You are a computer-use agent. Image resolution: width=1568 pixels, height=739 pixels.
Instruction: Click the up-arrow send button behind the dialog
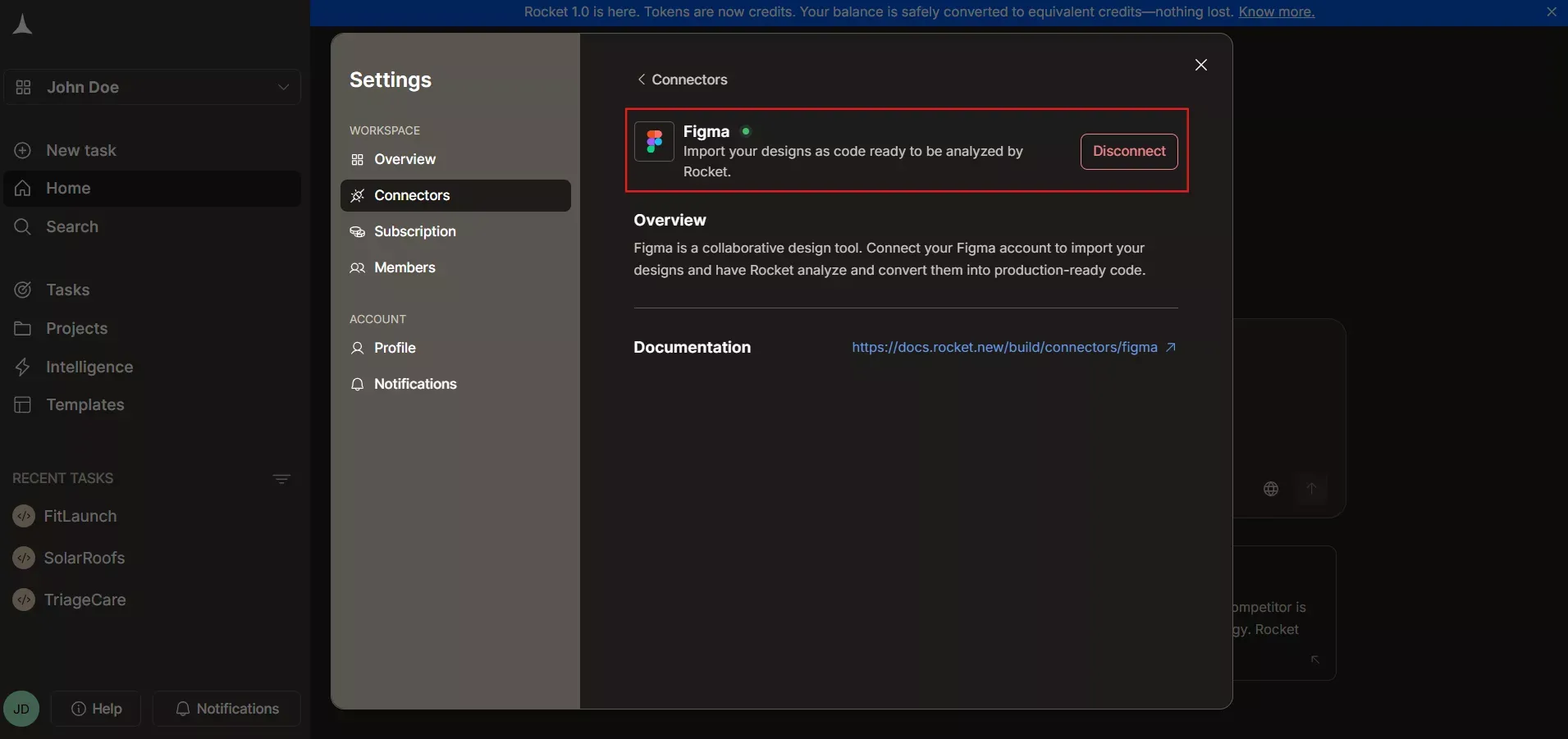[1311, 489]
